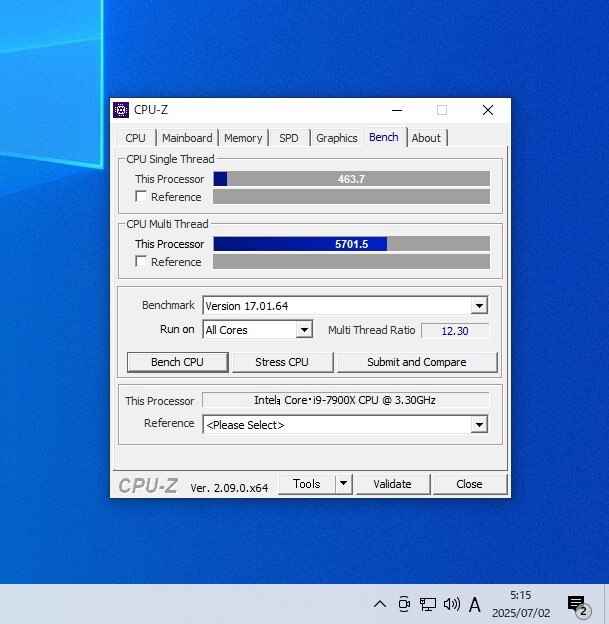Click the CPU-Z app icon in title bar
This screenshot has height=624, width=609.
coord(121,110)
